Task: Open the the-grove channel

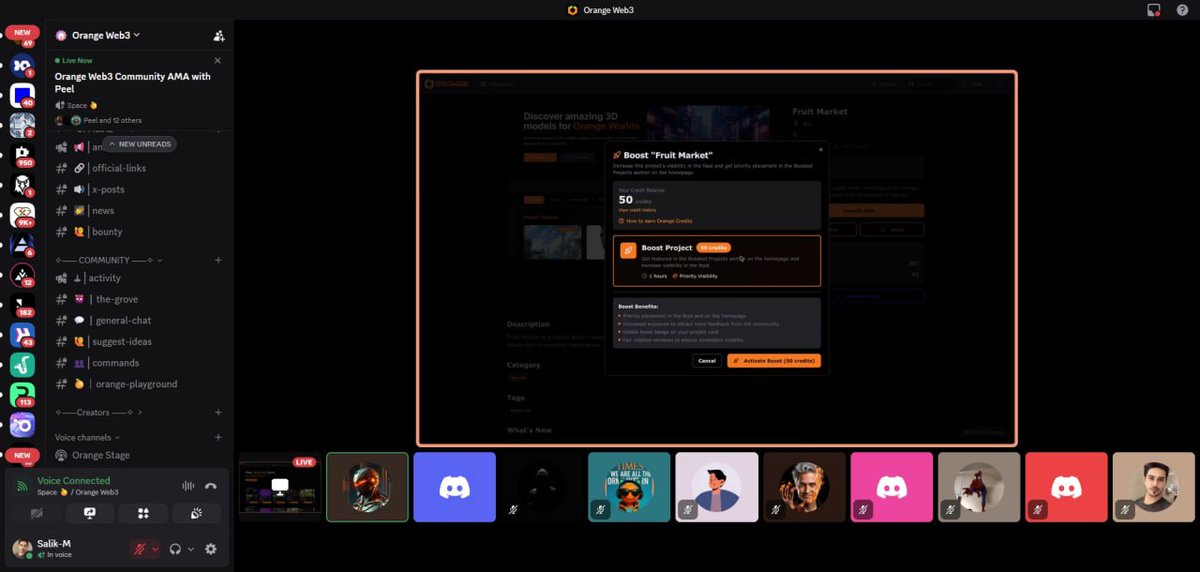Action: click(x=139, y=299)
